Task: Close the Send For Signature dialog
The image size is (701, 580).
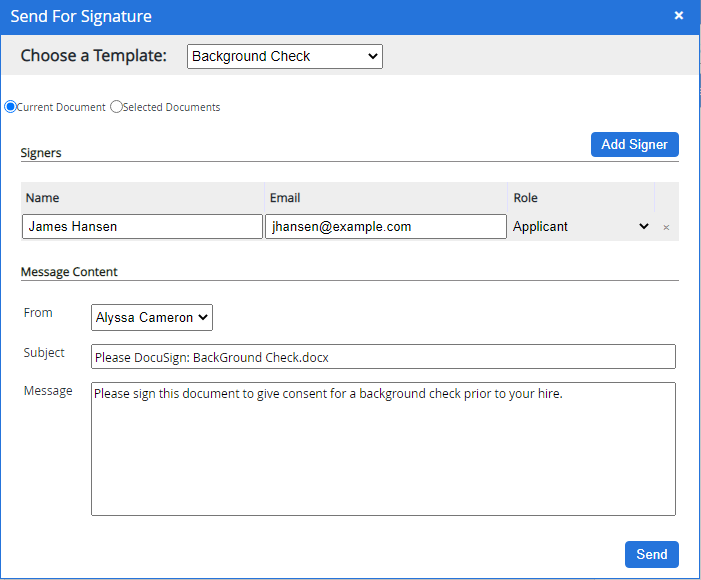Action: click(x=679, y=16)
